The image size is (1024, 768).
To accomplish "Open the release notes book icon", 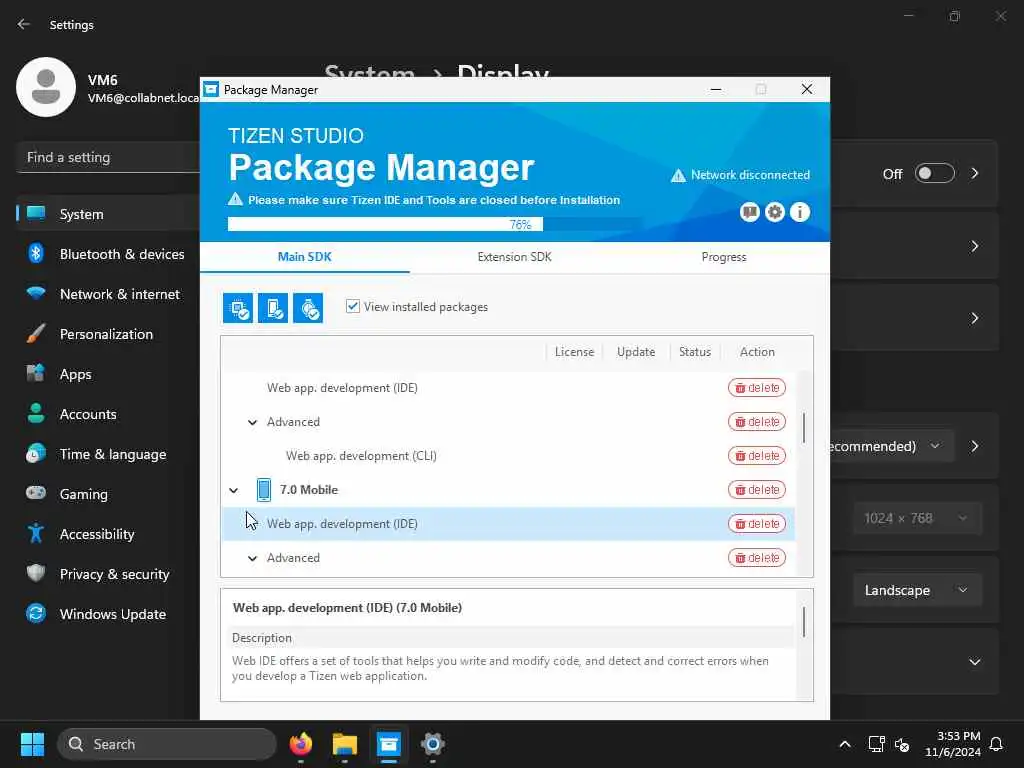I will 750,212.
